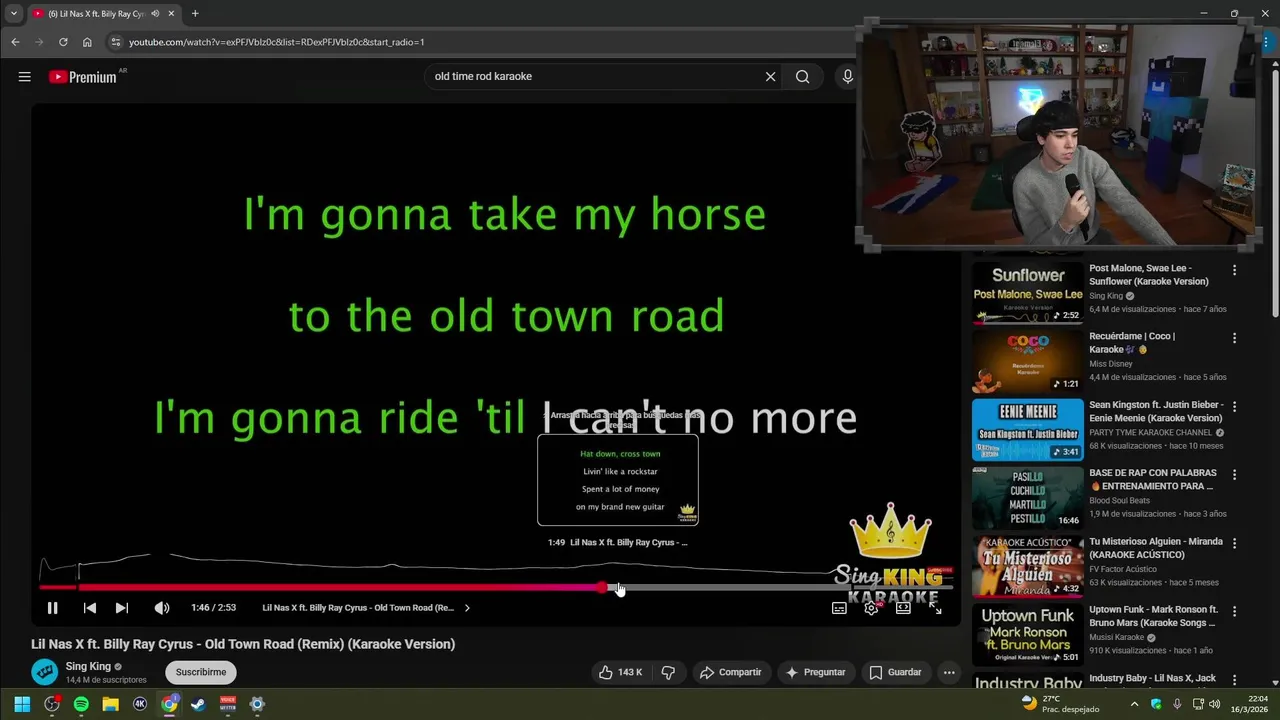Click Industry Baby karaoke thumbnail
This screenshot has width=1280, height=720.
click(1027, 682)
